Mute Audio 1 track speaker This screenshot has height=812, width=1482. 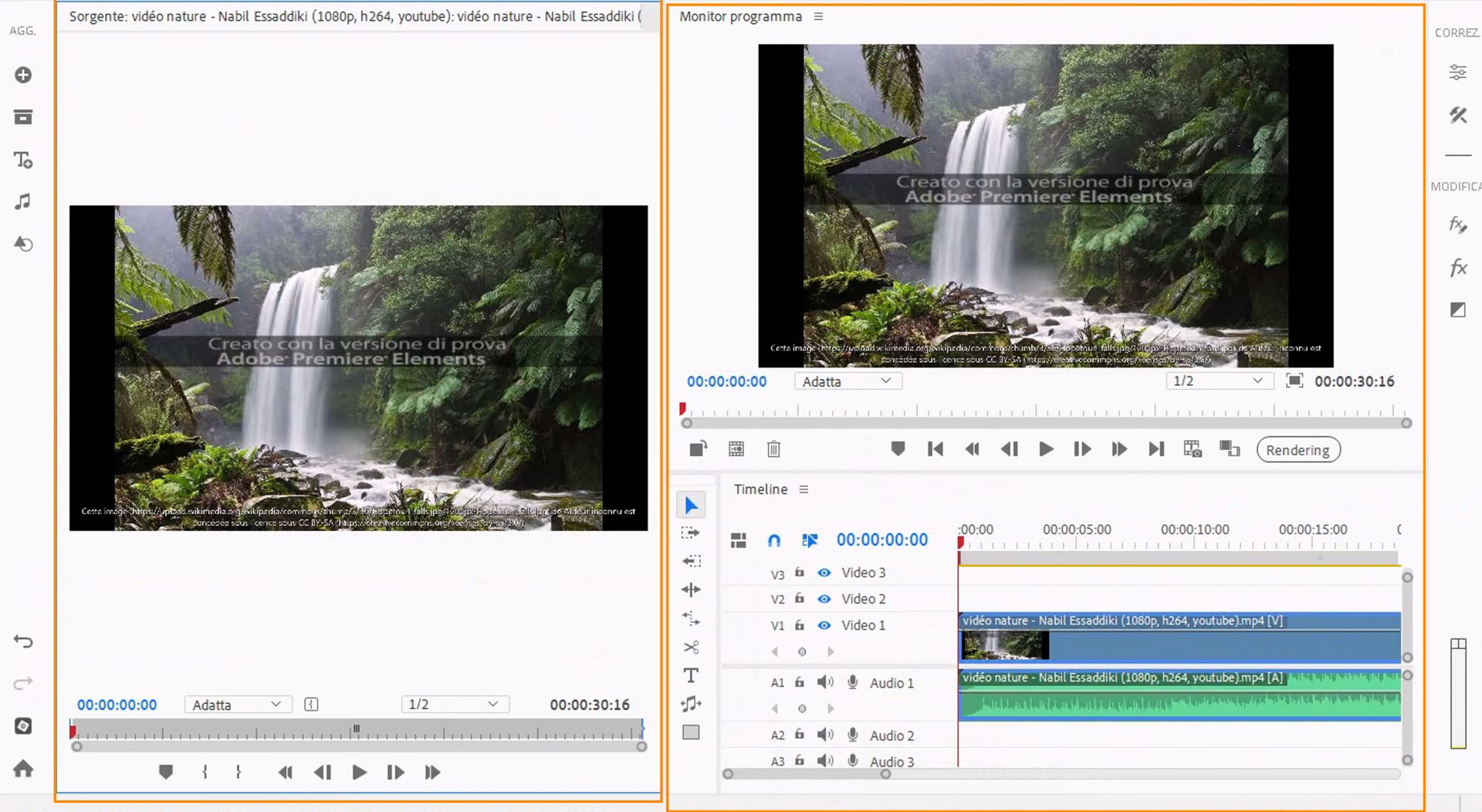pyautogui.click(x=825, y=682)
